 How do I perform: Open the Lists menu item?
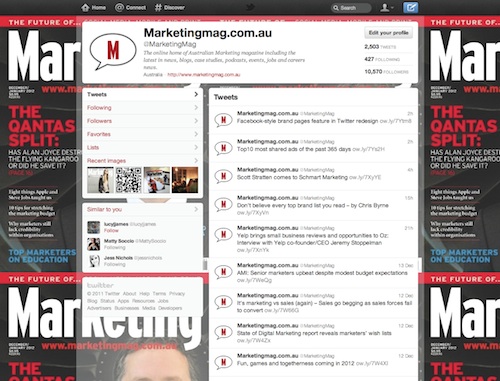point(142,148)
